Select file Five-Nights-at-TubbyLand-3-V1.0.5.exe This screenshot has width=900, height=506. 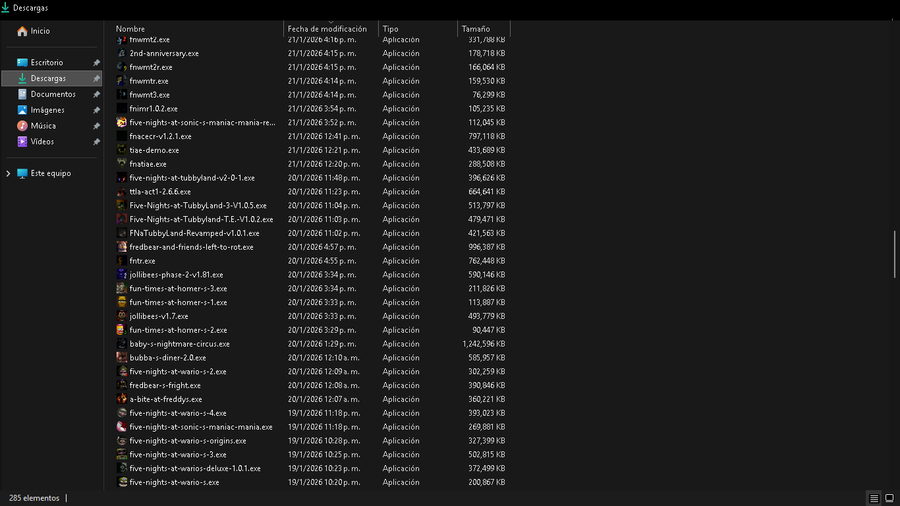click(x=197, y=205)
